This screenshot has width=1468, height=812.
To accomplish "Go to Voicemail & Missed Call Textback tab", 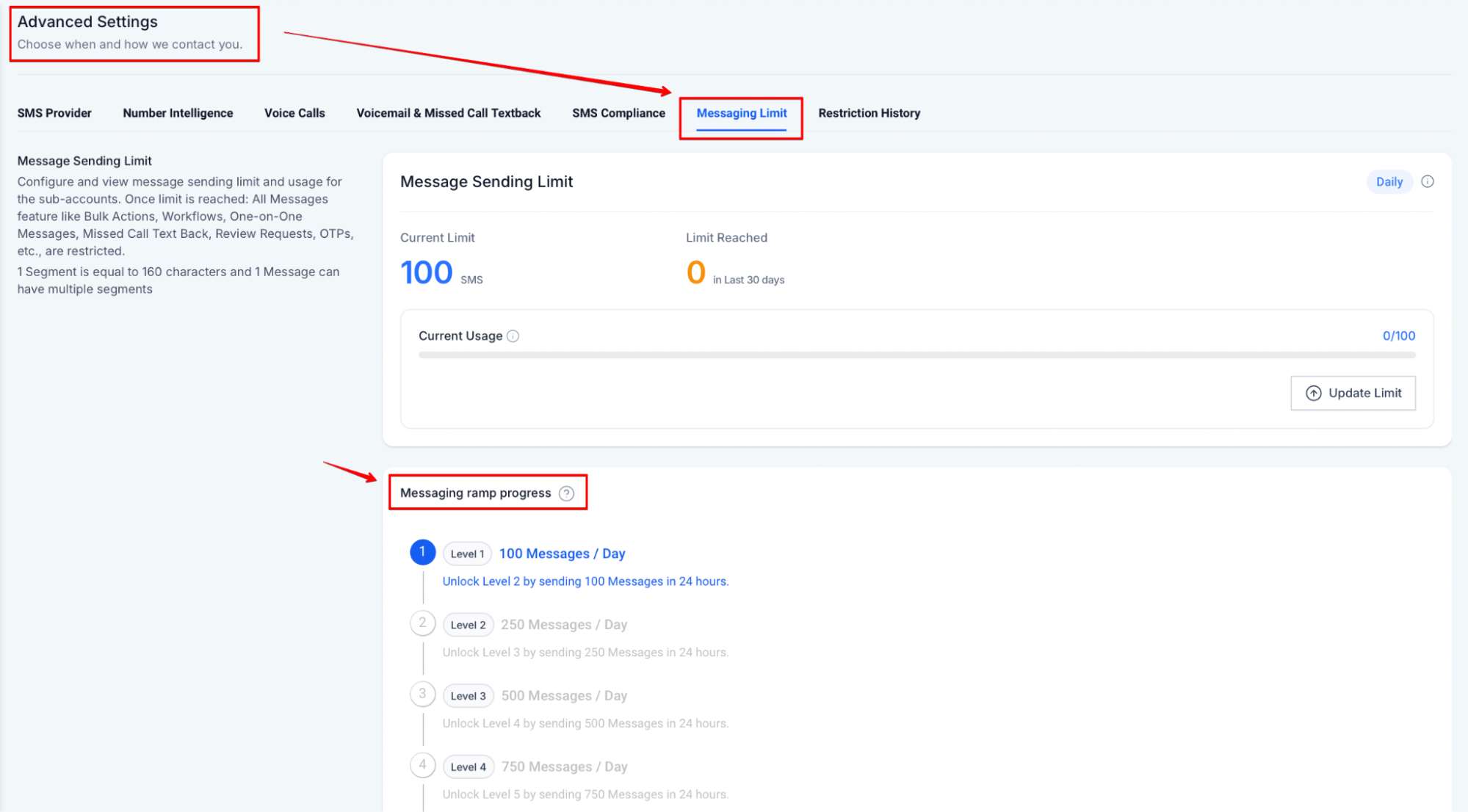I will click(448, 113).
